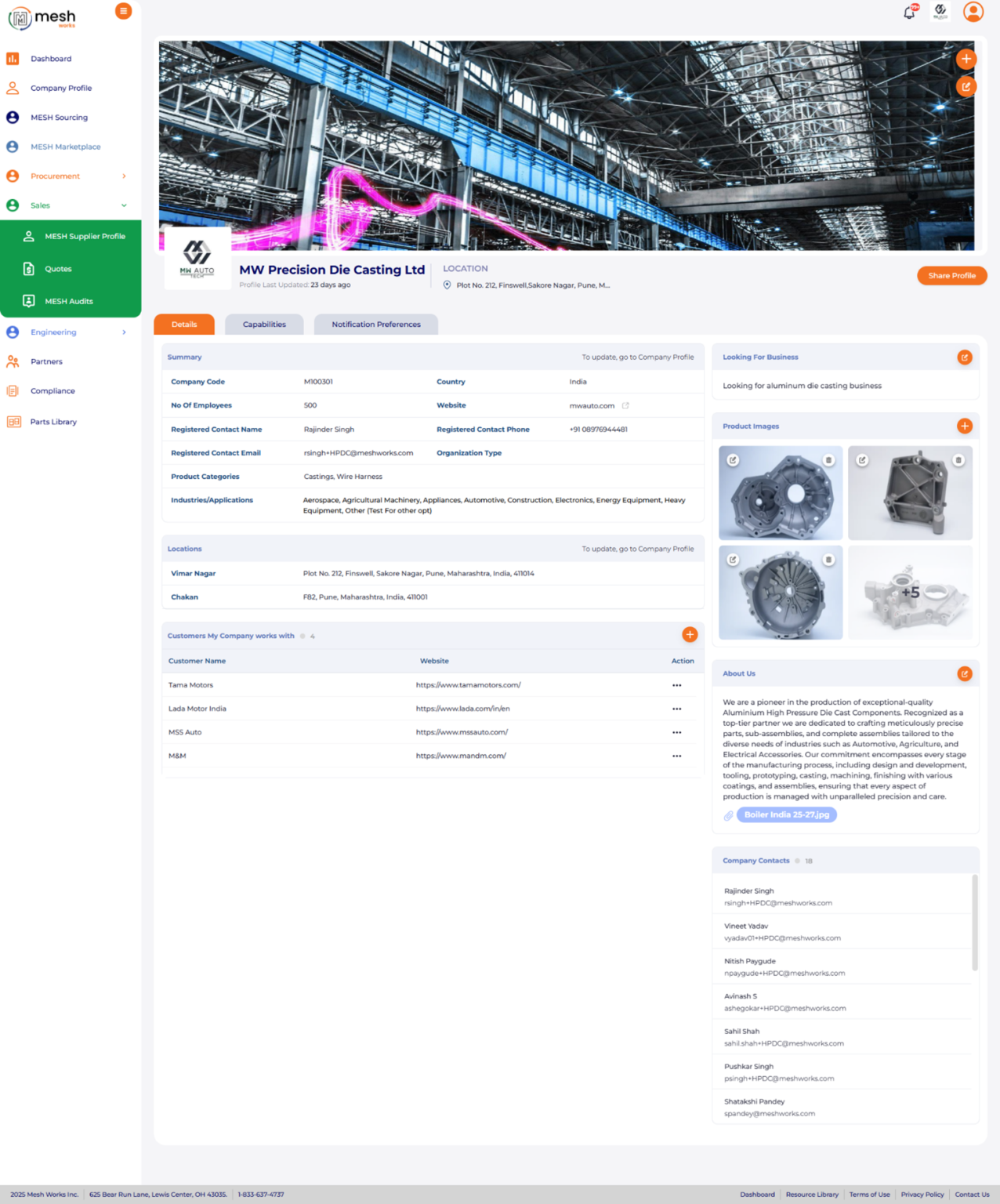Expand the Engineering sidebar menu
Screen dimensions: 1000x1204
point(124,332)
